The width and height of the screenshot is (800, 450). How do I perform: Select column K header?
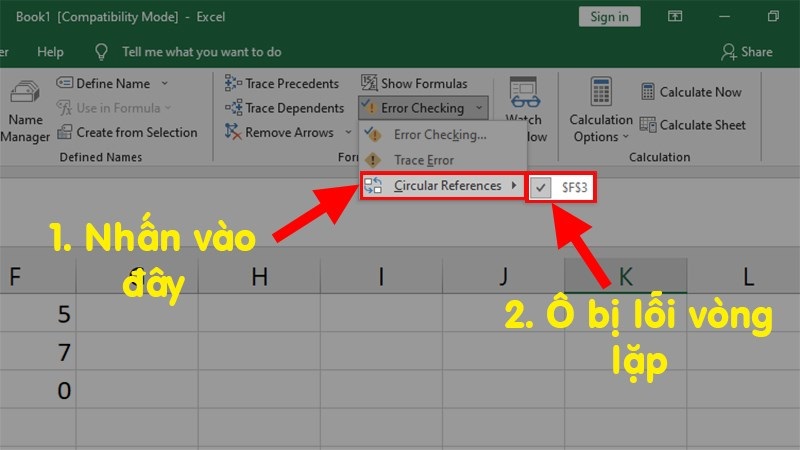point(626,276)
